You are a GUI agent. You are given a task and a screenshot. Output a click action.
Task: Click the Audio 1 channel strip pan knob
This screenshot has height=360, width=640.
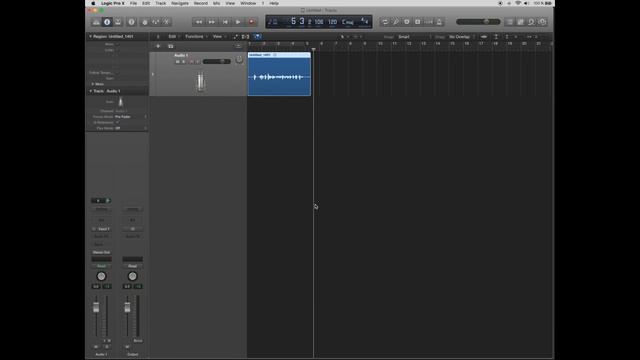point(101,276)
